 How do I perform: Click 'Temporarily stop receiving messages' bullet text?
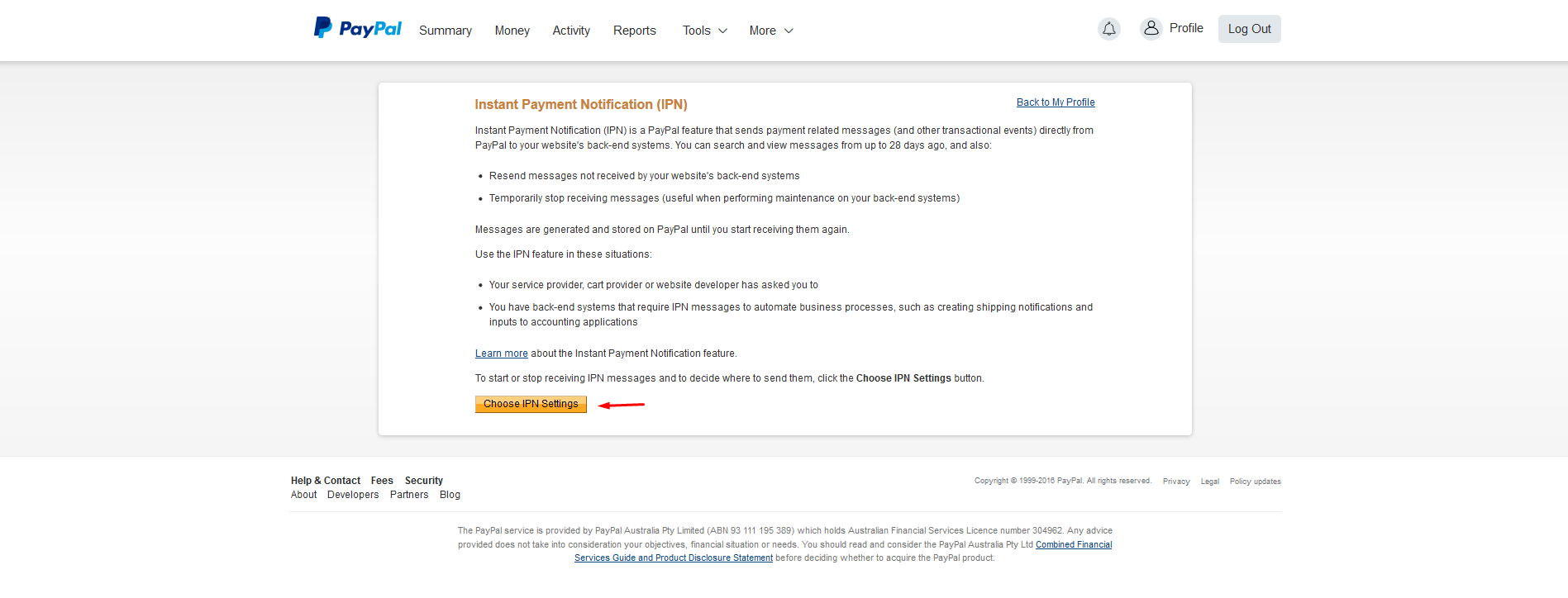click(x=724, y=198)
